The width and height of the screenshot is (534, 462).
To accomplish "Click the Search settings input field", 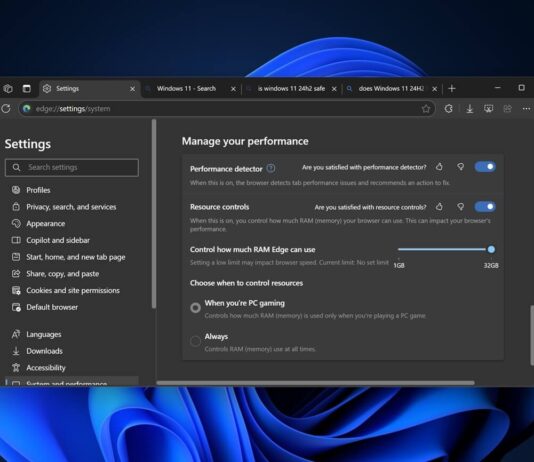I will click(x=72, y=168).
